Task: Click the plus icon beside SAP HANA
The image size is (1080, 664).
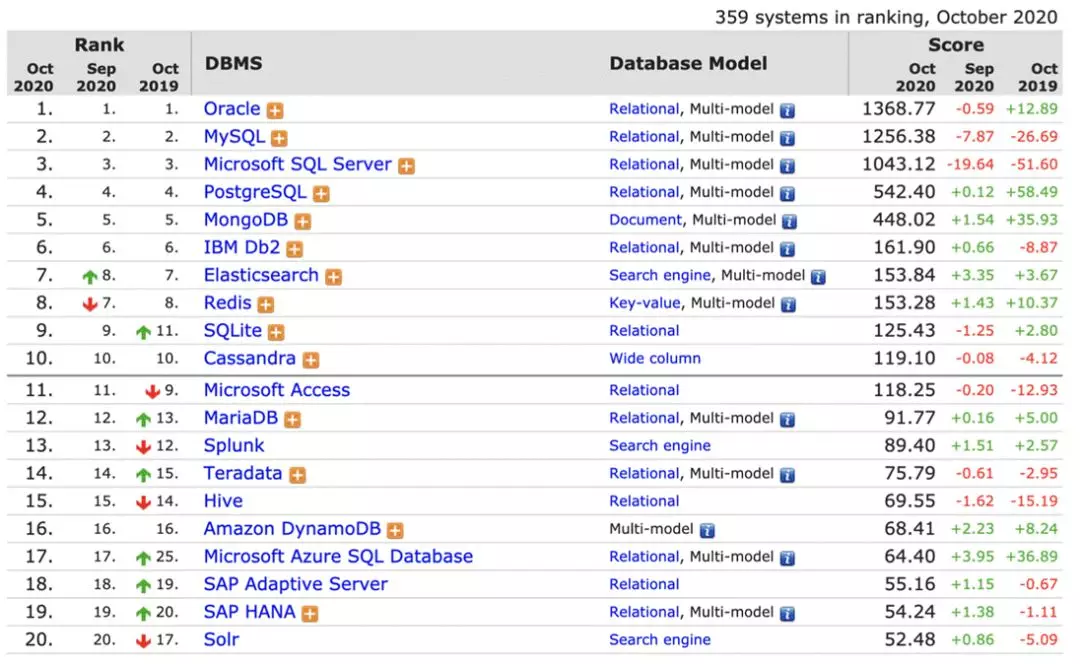Action: pyautogui.click(x=310, y=613)
